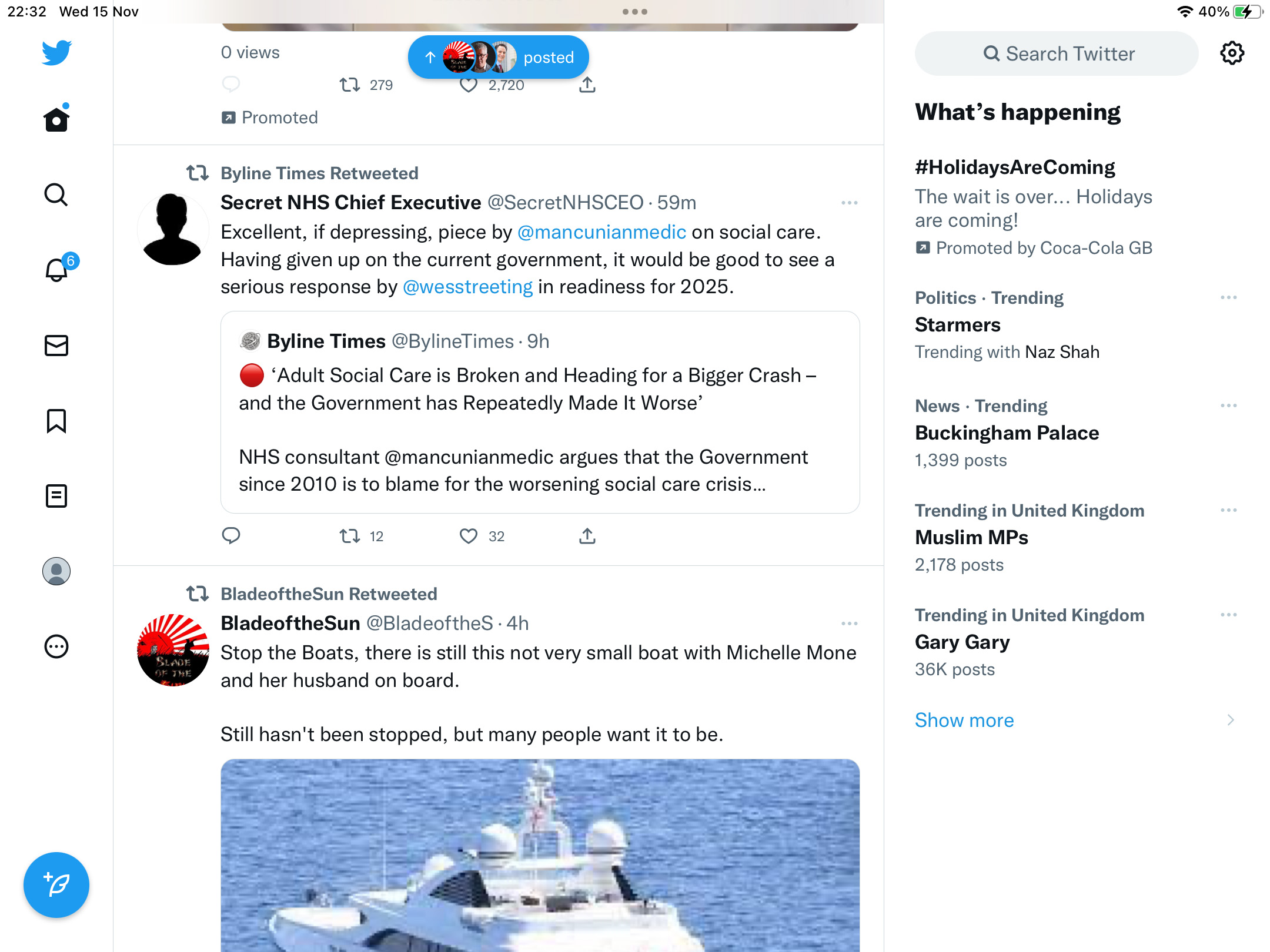Screen dimensions: 1270x952
Task: Open the Lists icon in sidebar
Action: click(x=56, y=496)
